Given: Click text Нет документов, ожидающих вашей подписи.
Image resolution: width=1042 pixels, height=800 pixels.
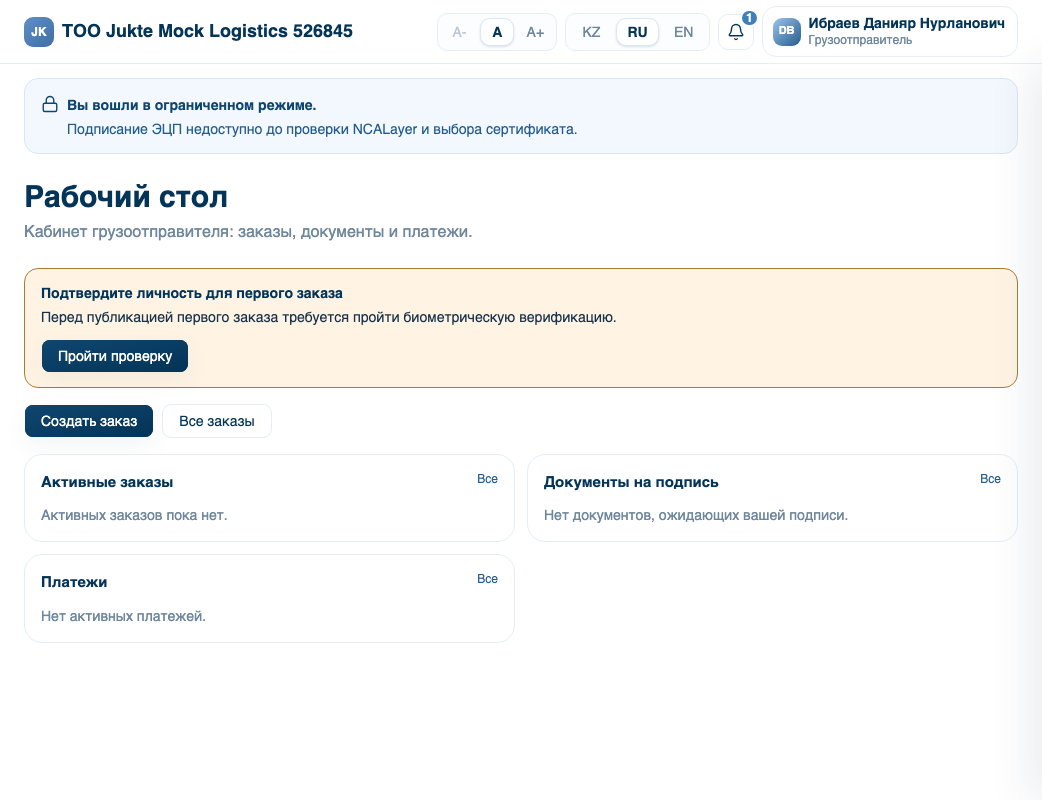Looking at the screenshot, I should (696, 515).
